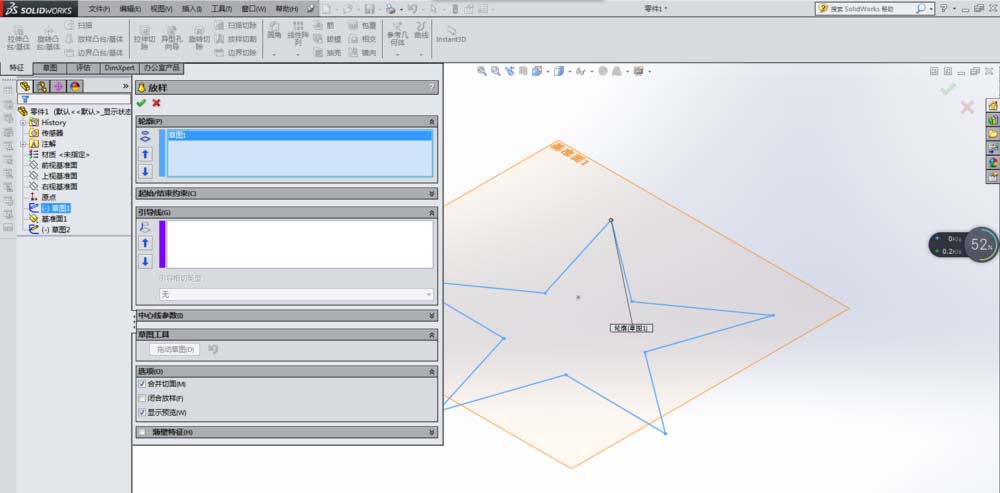Open the DisplayManager color ball tab
Viewport: 1000px width, 493px height.
[75, 86]
